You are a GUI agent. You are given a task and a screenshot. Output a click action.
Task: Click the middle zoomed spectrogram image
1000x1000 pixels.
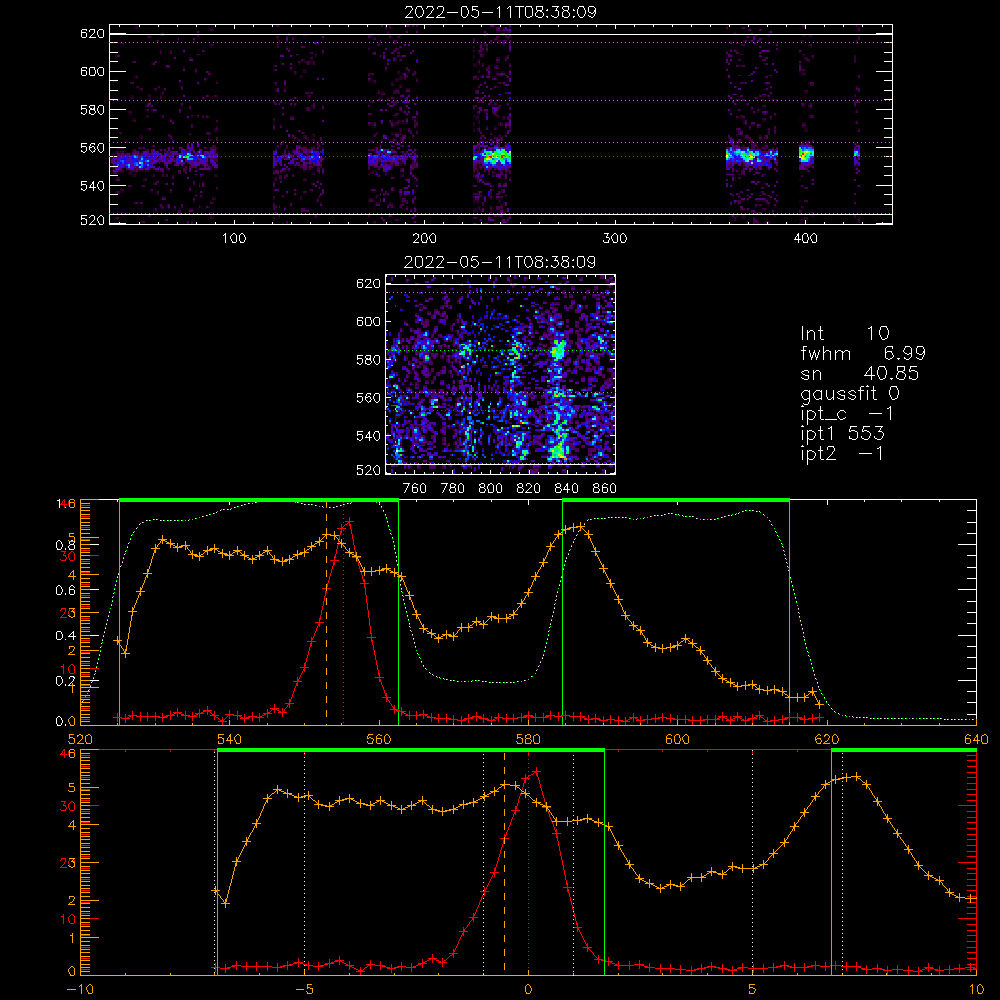coord(500,374)
